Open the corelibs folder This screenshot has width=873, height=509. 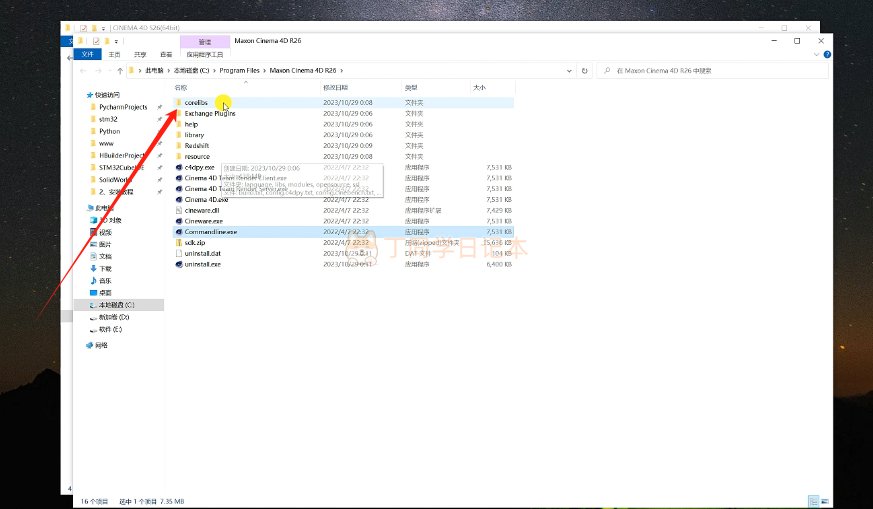click(x=195, y=103)
